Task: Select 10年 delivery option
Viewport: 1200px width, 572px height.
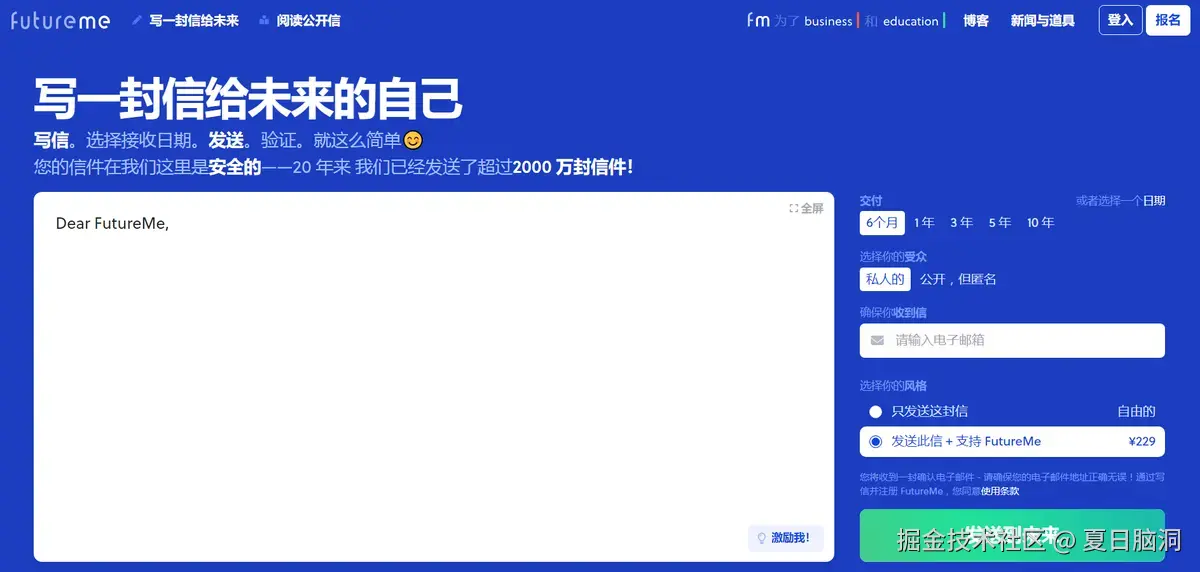Action: pyautogui.click(x=1040, y=222)
